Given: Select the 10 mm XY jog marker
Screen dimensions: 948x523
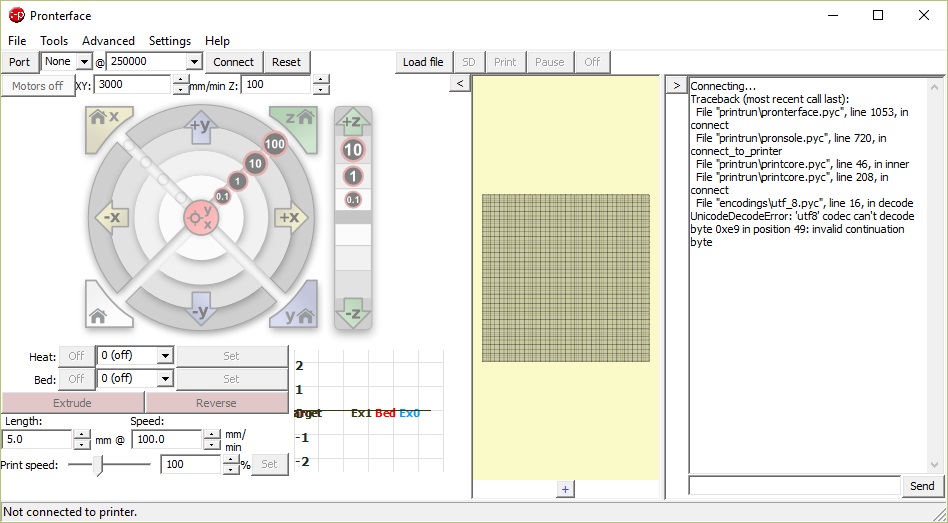Looking at the screenshot, I should click(x=255, y=163).
